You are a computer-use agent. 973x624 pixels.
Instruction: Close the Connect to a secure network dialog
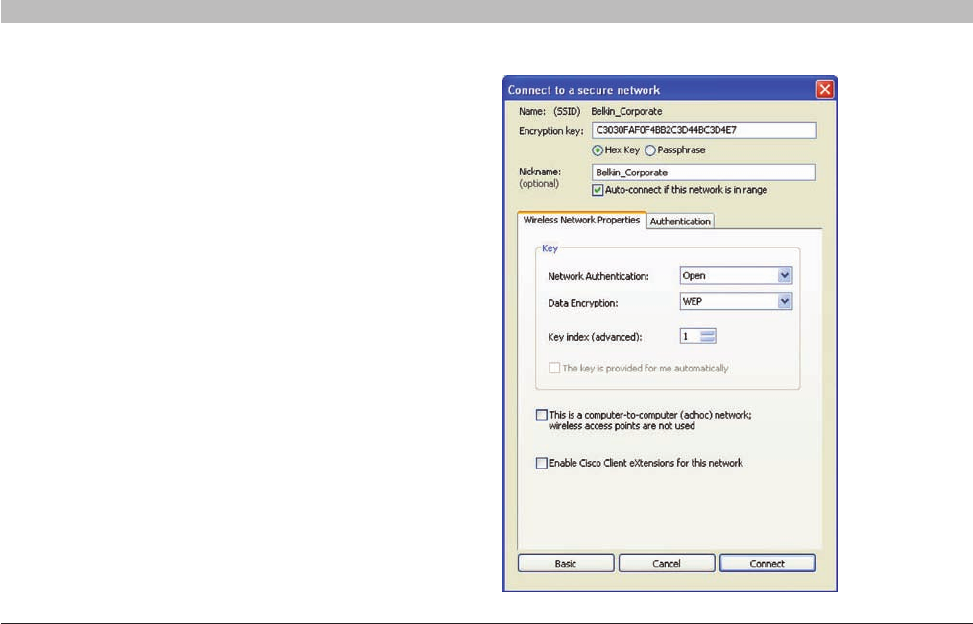[825, 90]
